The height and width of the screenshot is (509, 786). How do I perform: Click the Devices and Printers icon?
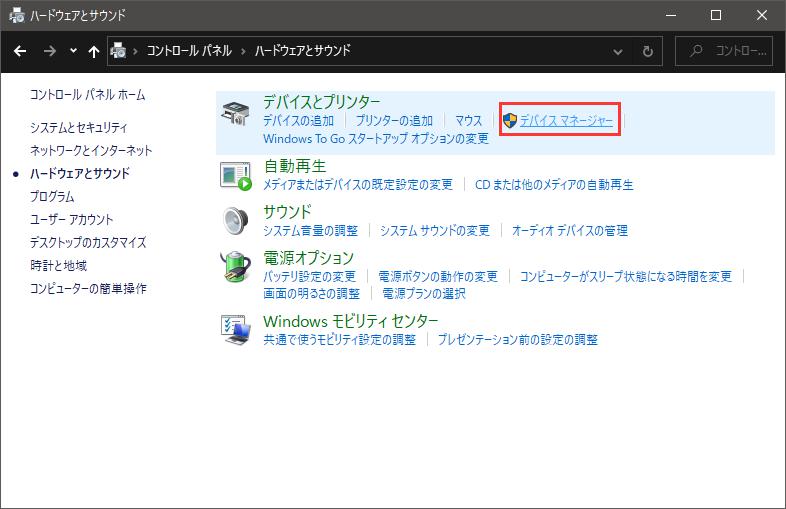(235, 113)
